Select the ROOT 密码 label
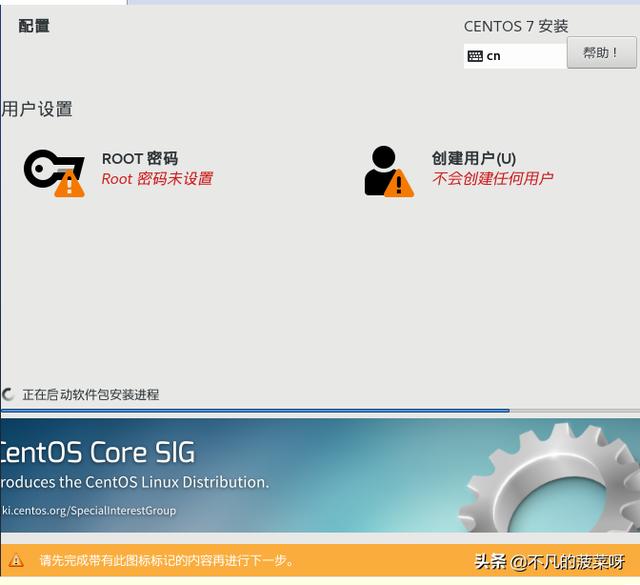 [139, 158]
